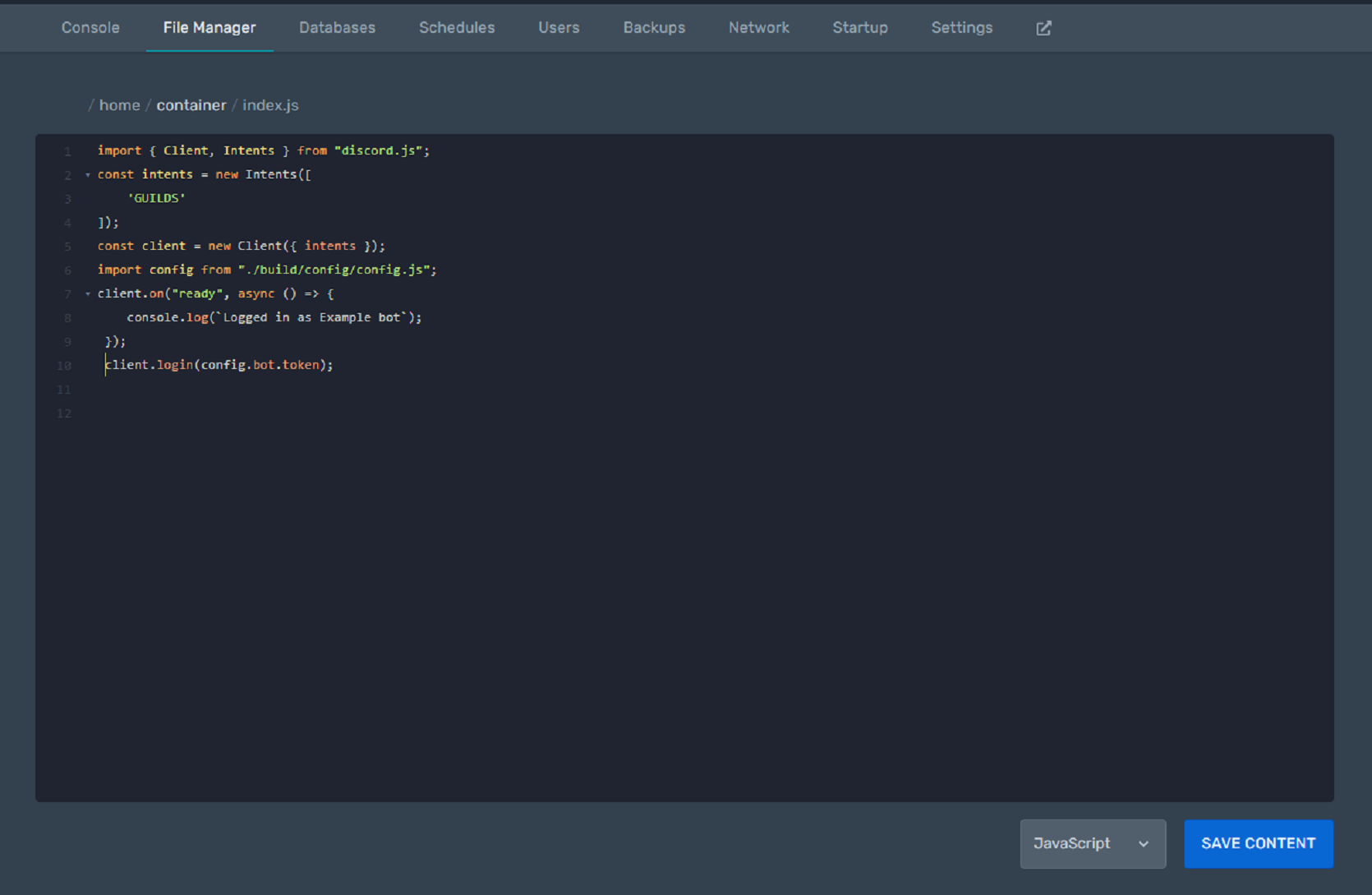Screen dimensions: 1372x895
Task: Click line number 10 in the gutter
Action: [64, 365]
